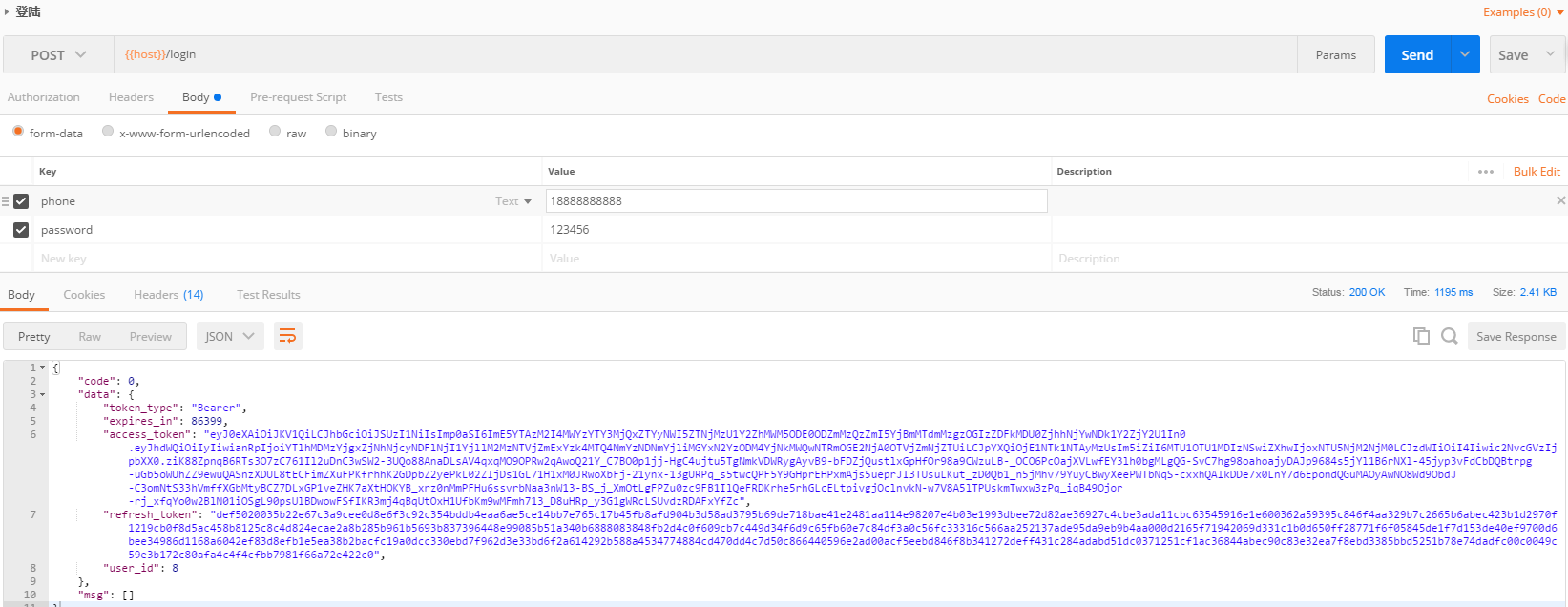Select x-www-form-urlencoded body type
Screen dimensions: 1568x607
coord(108,132)
